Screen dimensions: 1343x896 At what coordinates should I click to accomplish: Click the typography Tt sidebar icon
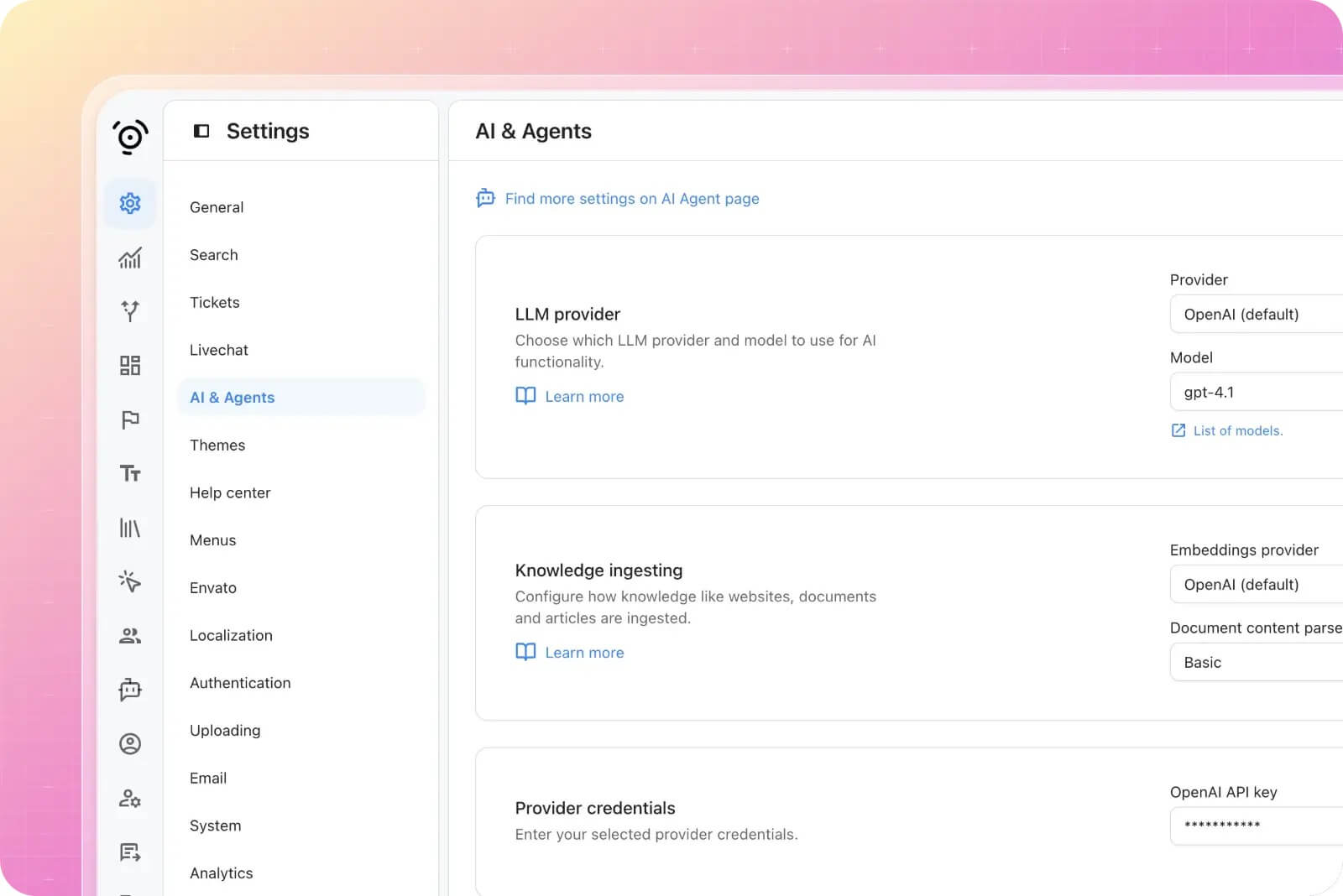point(130,474)
